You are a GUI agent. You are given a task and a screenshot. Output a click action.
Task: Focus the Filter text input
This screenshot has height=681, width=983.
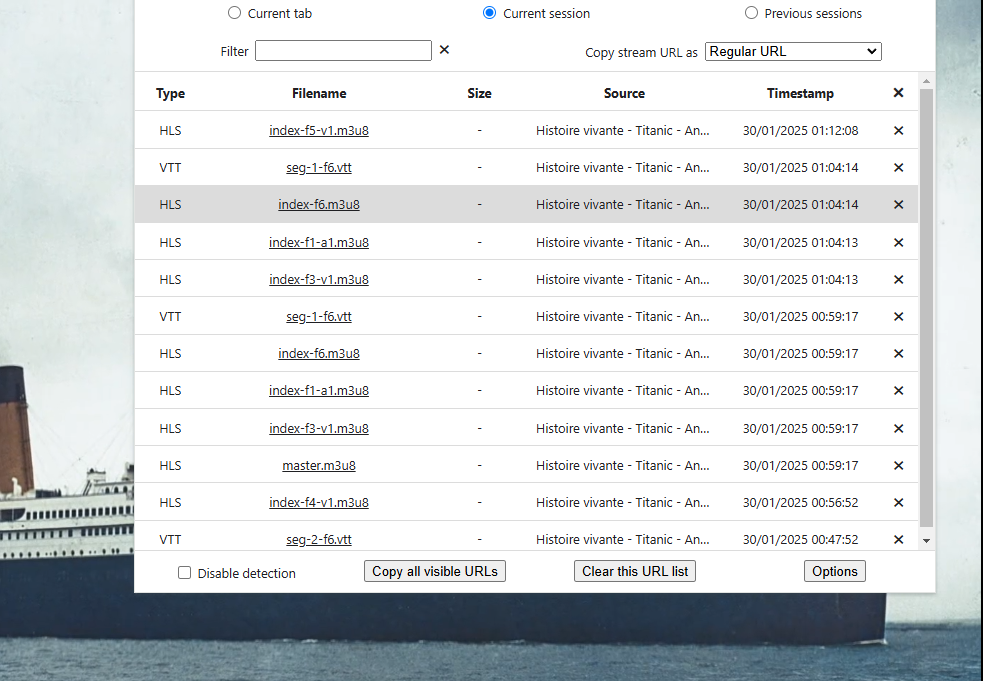(x=344, y=50)
